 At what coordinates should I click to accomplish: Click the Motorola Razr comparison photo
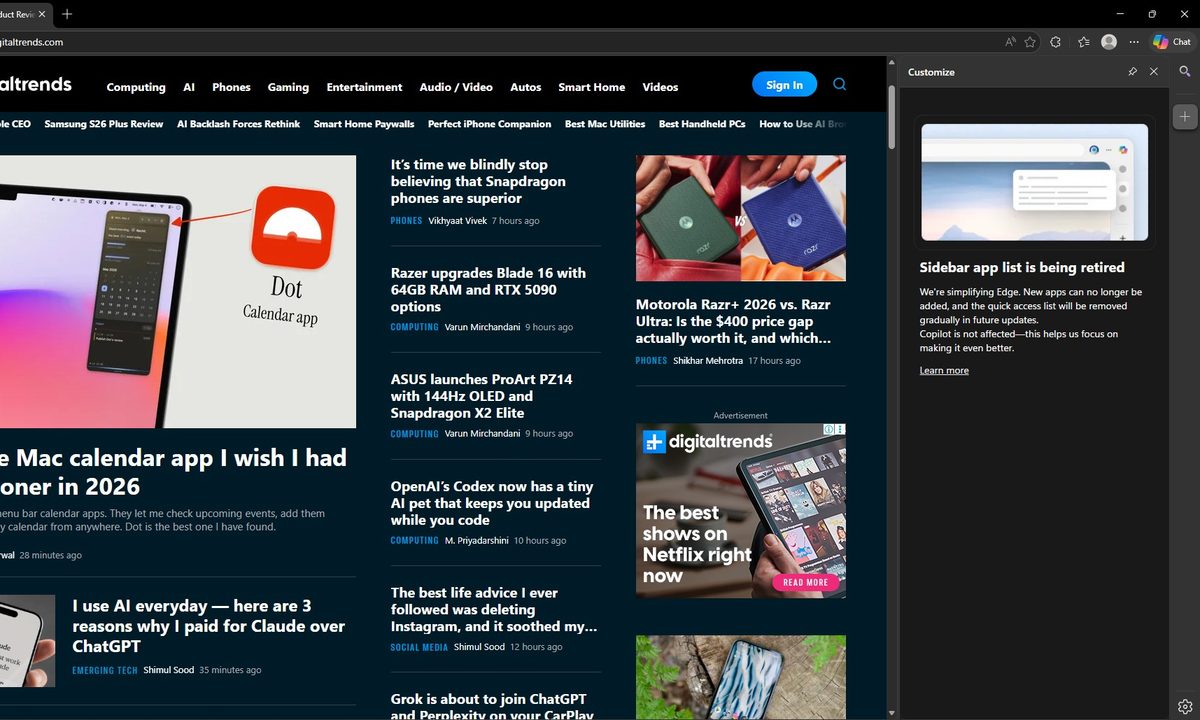point(741,218)
